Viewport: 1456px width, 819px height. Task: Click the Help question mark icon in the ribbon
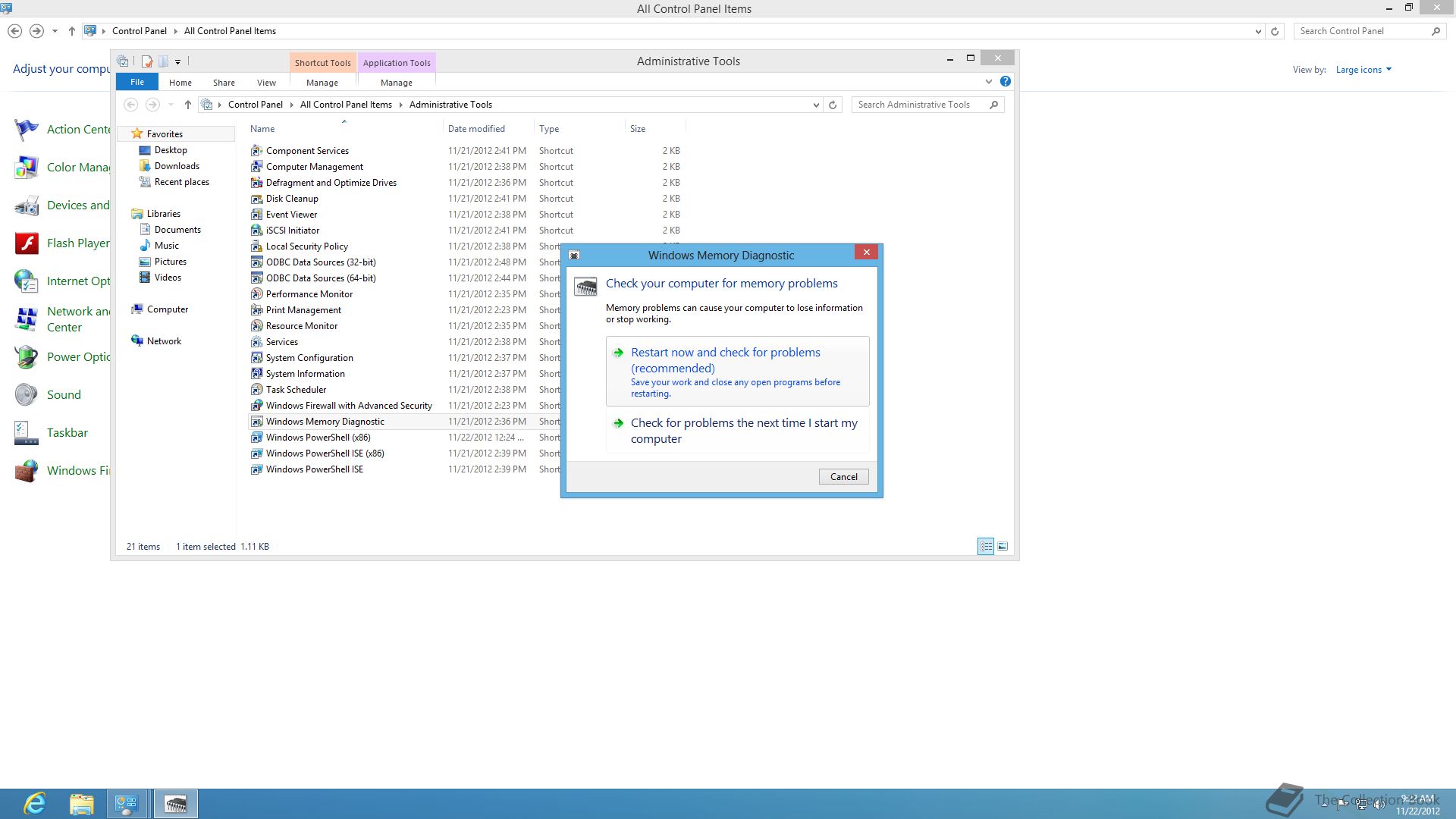(x=1006, y=81)
